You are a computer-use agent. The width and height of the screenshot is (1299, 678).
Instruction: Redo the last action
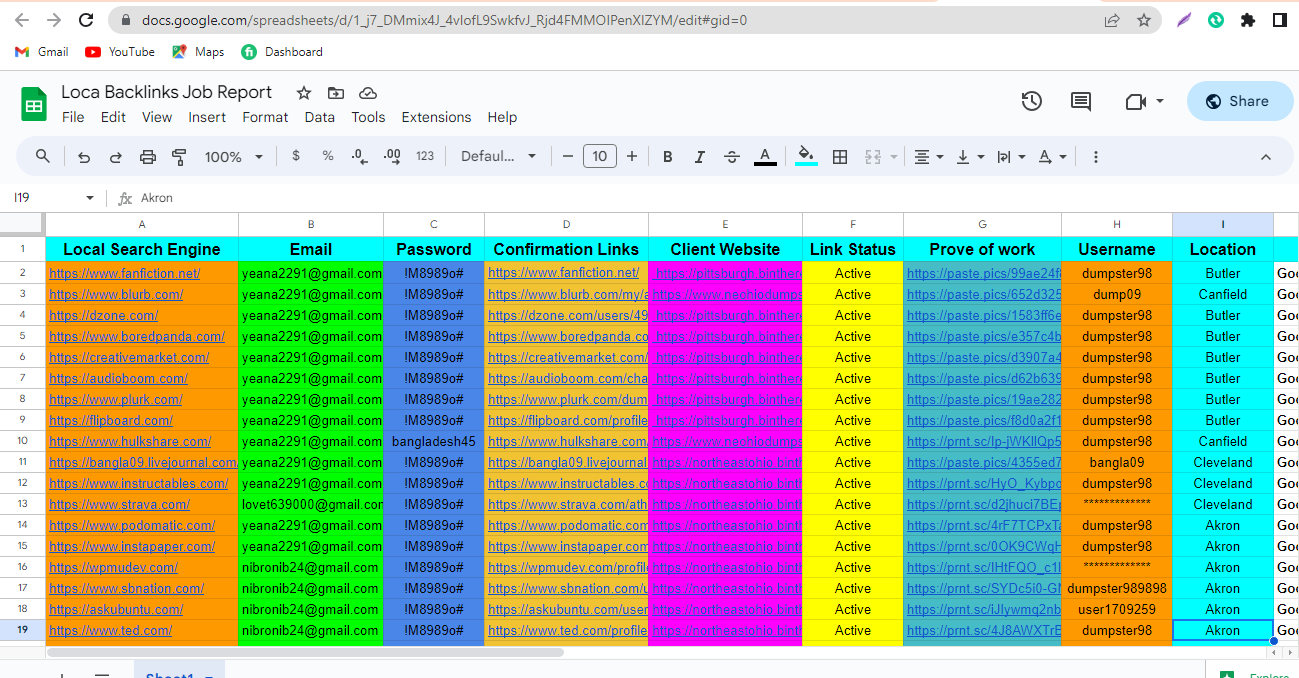click(116, 157)
